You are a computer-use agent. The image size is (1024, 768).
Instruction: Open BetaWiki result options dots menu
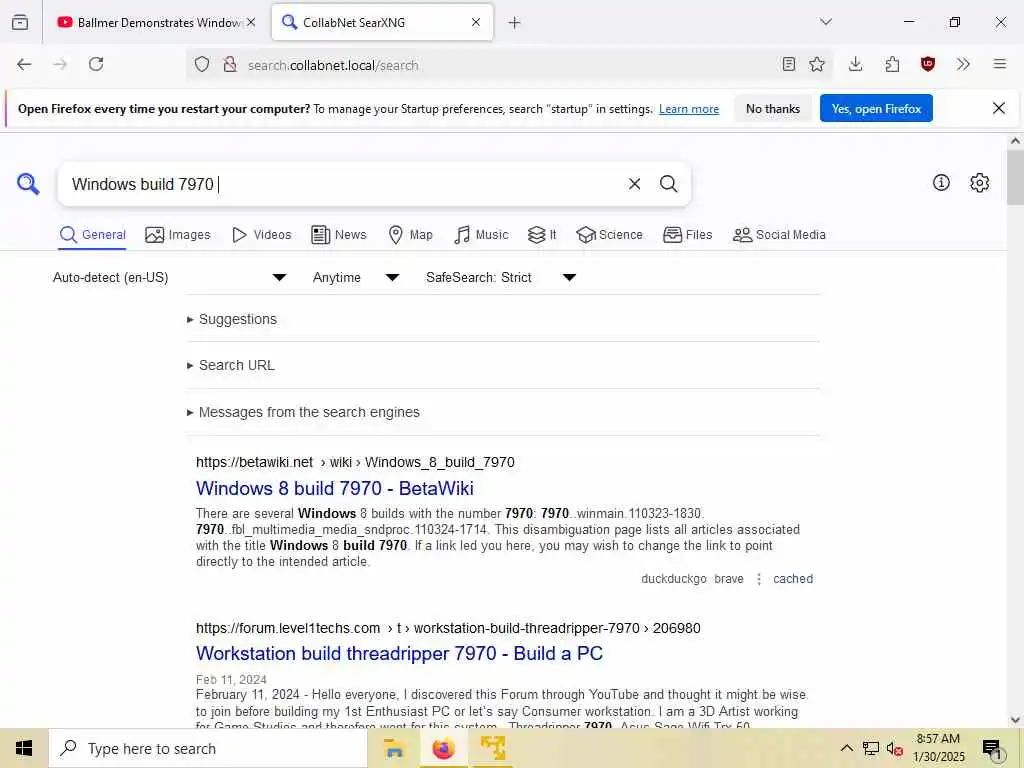click(758, 579)
